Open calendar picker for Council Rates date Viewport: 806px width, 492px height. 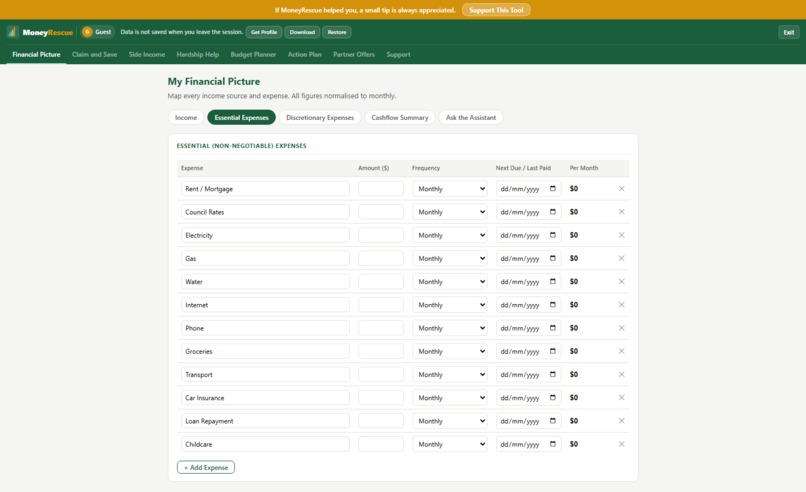click(553, 212)
